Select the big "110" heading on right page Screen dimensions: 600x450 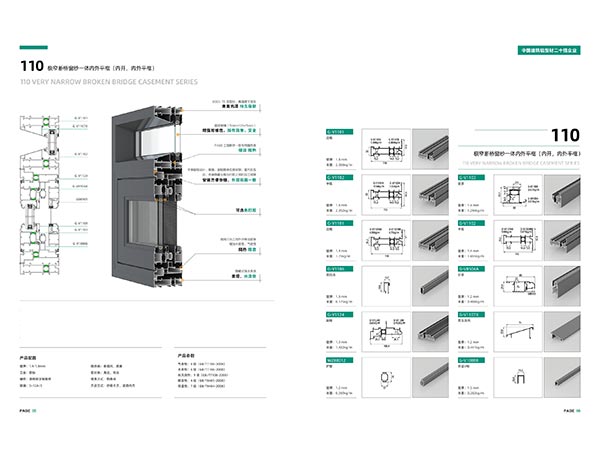tap(565, 135)
